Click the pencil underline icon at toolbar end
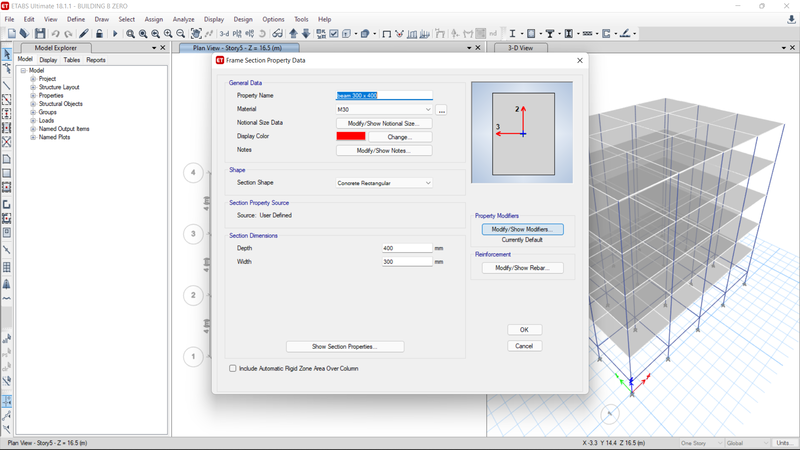Viewport: 800px width, 450px height. 625,34
